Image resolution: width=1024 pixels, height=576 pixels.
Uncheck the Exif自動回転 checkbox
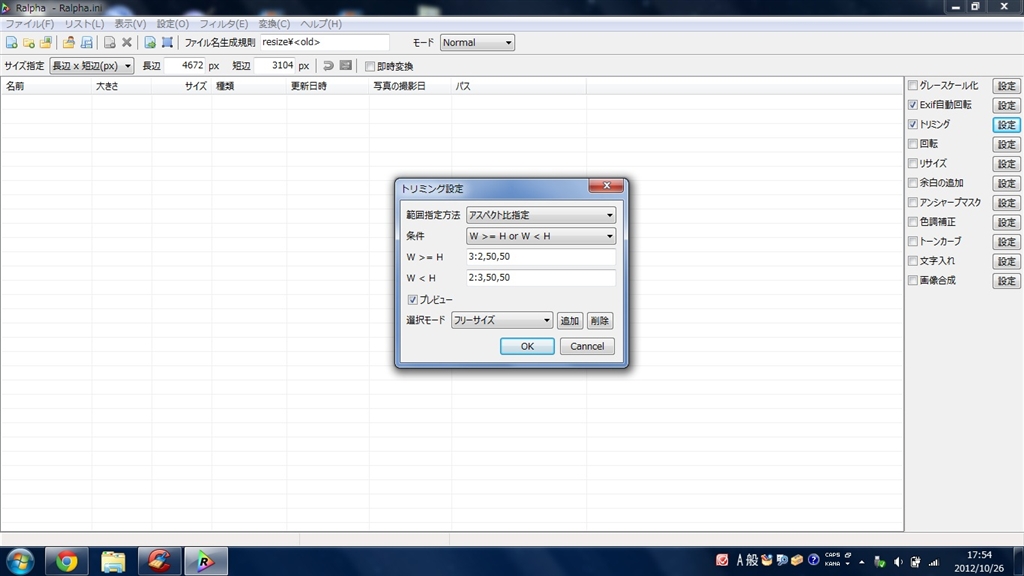pyautogui.click(x=913, y=104)
